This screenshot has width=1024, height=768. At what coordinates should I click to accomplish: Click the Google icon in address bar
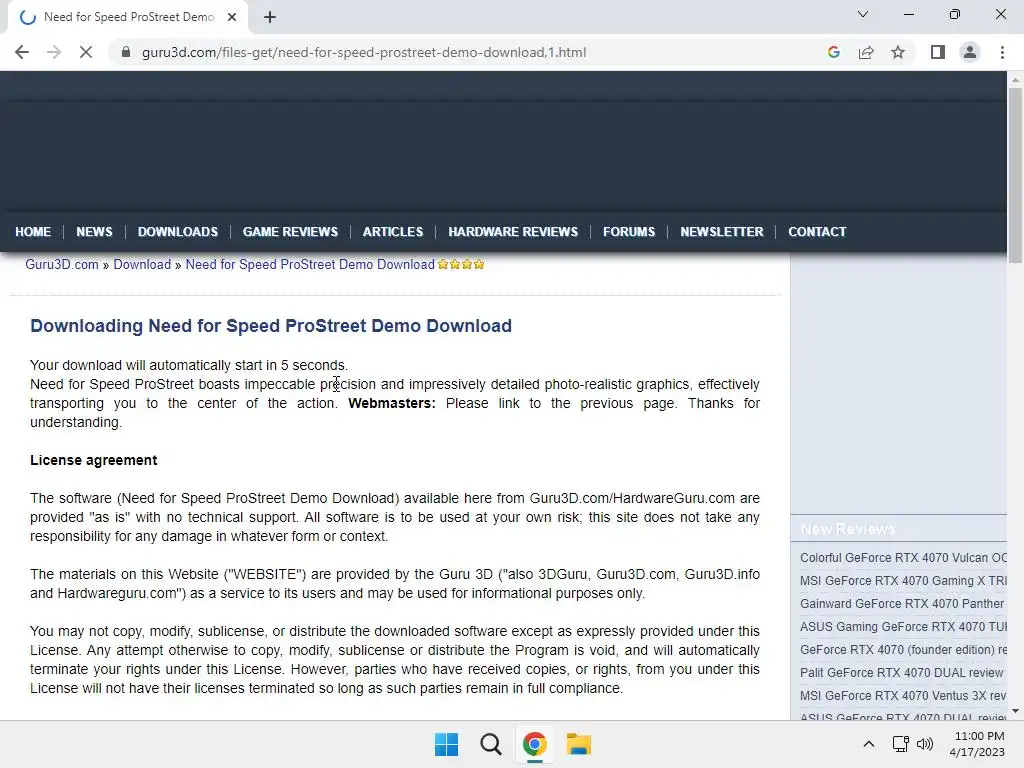tap(833, 52)
